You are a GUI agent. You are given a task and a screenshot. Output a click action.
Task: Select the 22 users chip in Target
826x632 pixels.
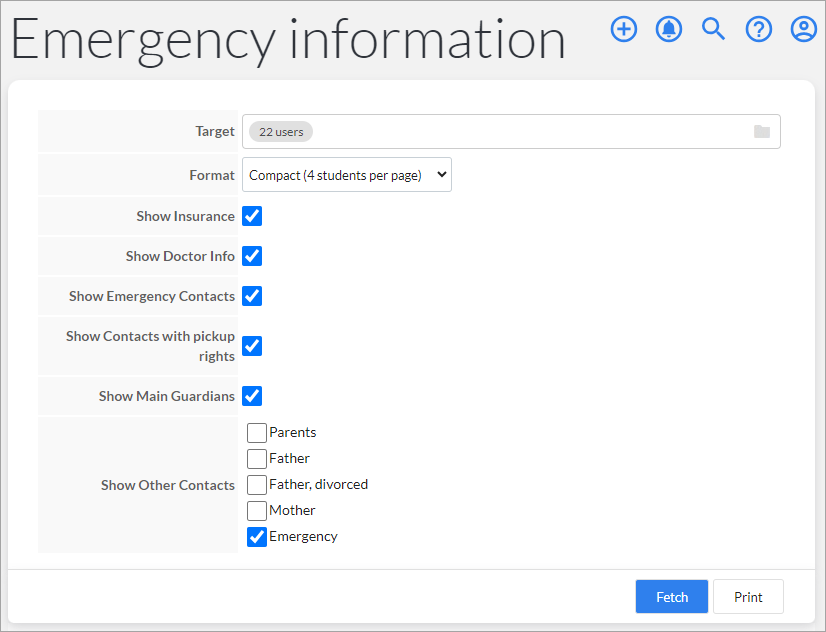coord(280,131)
